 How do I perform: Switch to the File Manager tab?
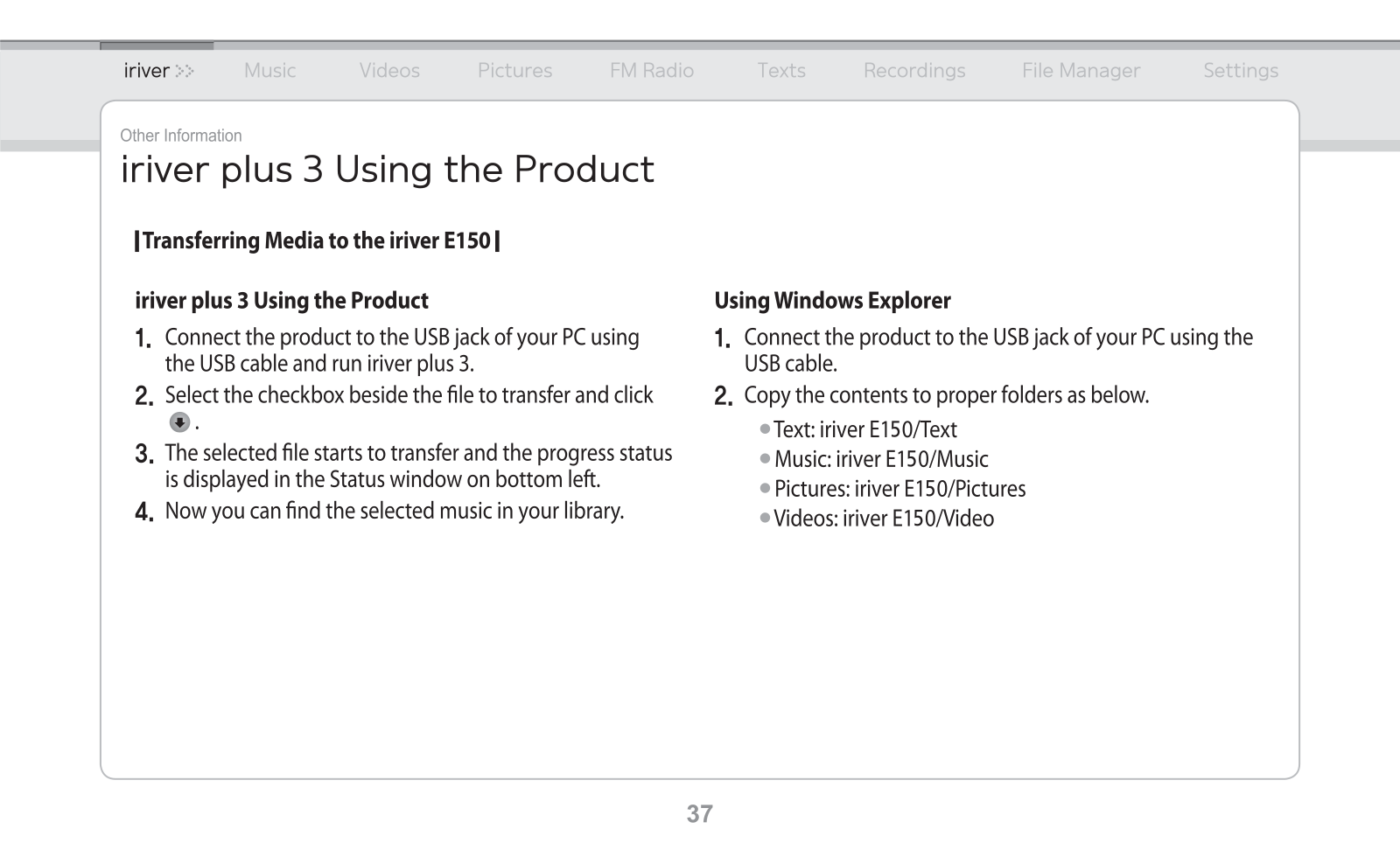[1081, 71]
